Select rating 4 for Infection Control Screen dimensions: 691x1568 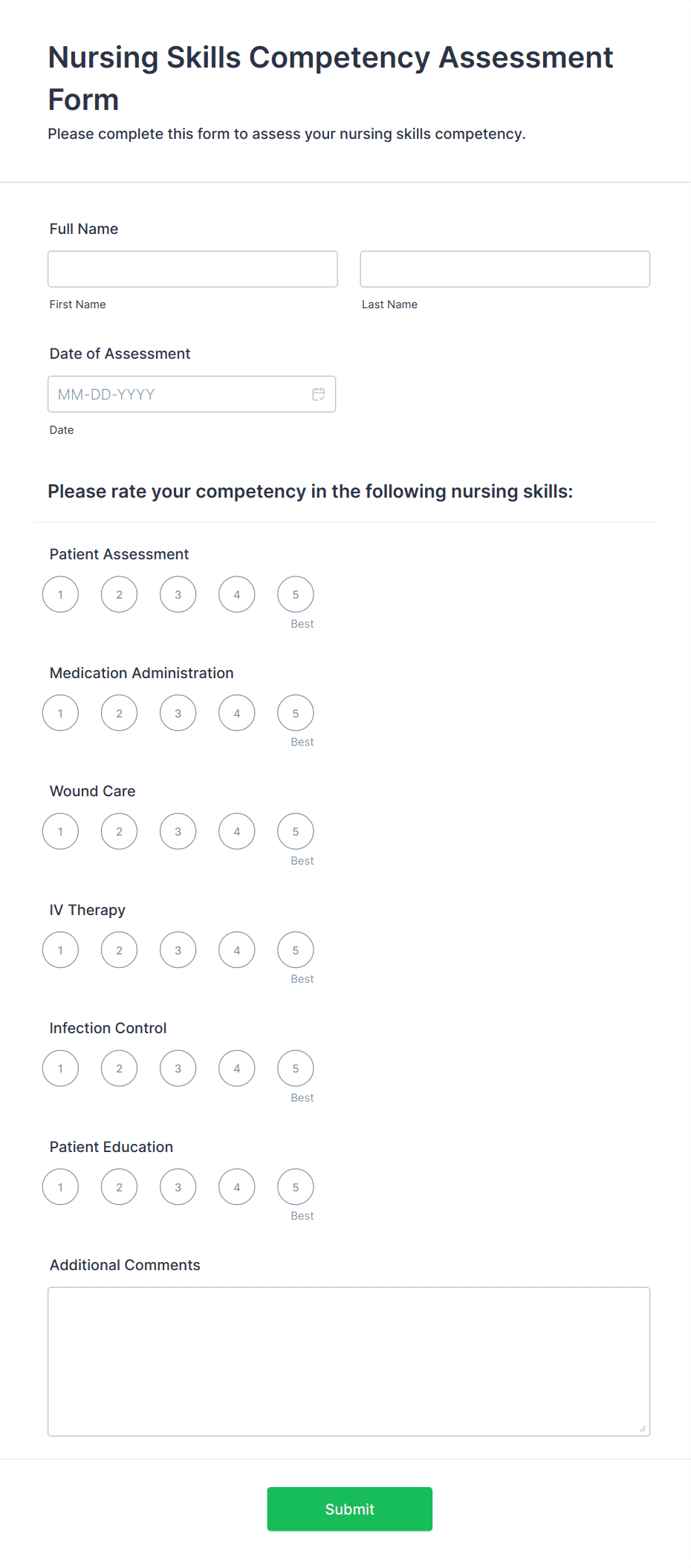click(236, 1067)
